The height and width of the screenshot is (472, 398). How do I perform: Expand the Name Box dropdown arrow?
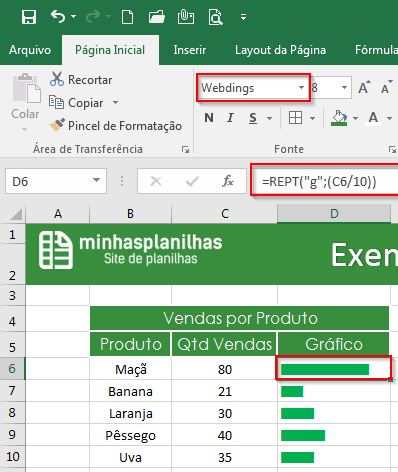[96, 180]
